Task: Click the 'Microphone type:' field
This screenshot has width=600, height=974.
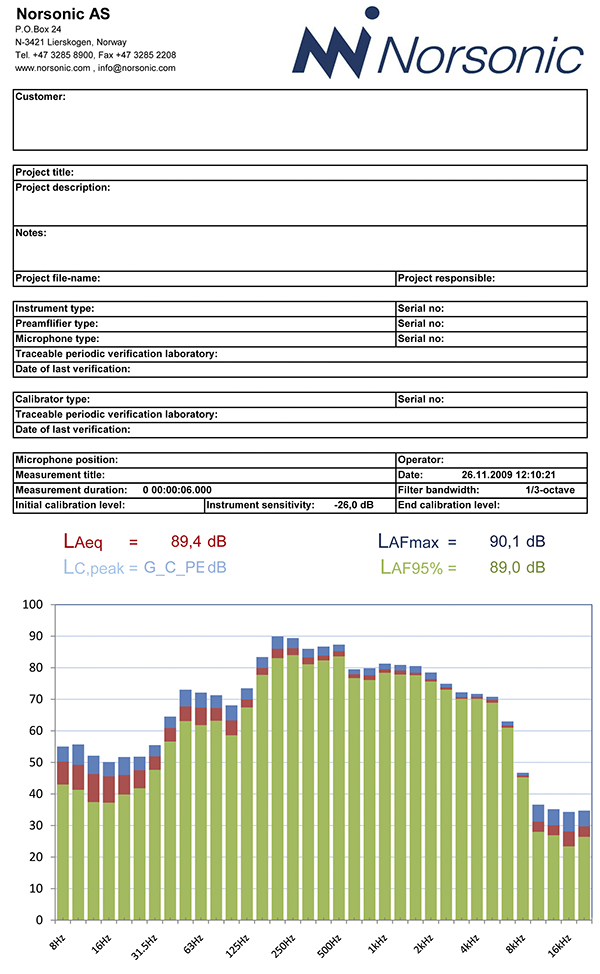Action: [x=204, y=339]
